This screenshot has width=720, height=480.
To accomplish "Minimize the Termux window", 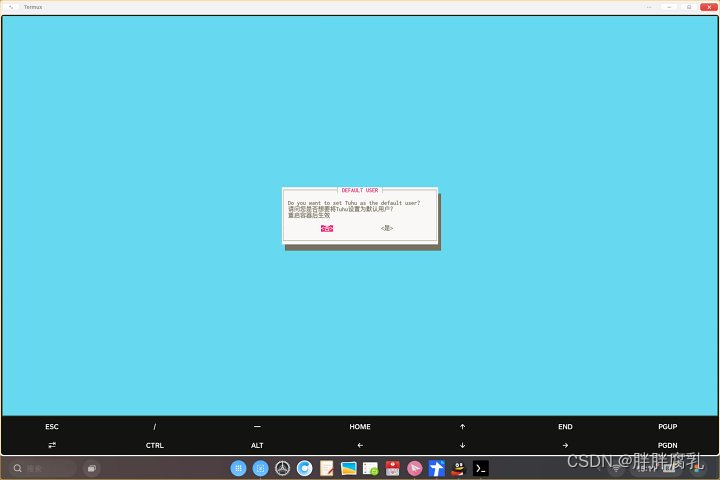I will pos(669,7).
